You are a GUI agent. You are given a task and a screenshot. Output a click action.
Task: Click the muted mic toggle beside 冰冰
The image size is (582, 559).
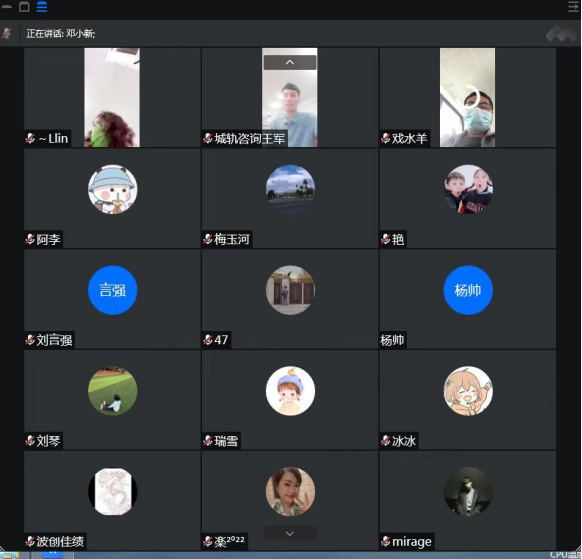pos(386,441)
